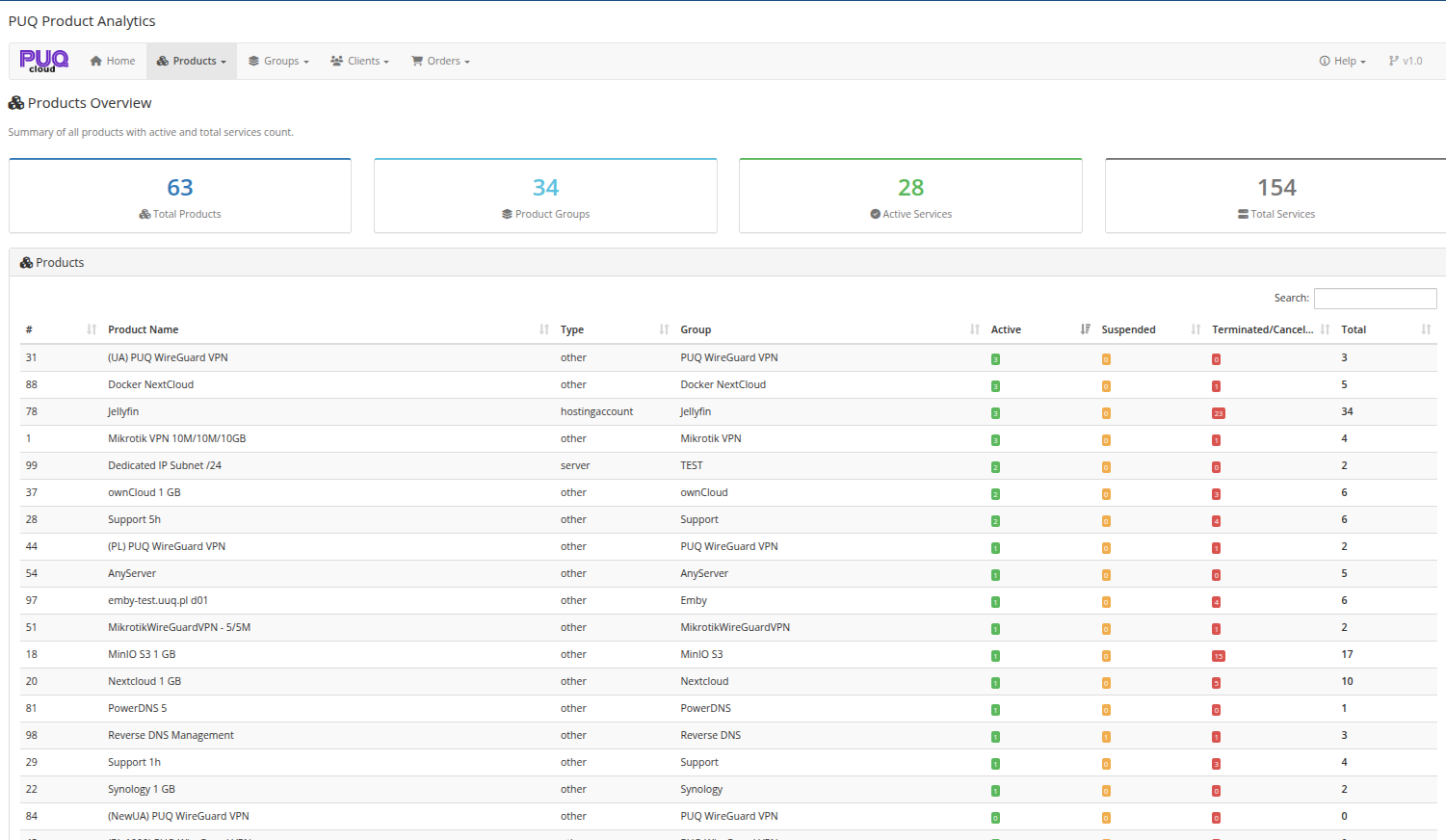Select Home in the navigation bar
This screenshot has width=1446, height=840.
click(113, 61)
